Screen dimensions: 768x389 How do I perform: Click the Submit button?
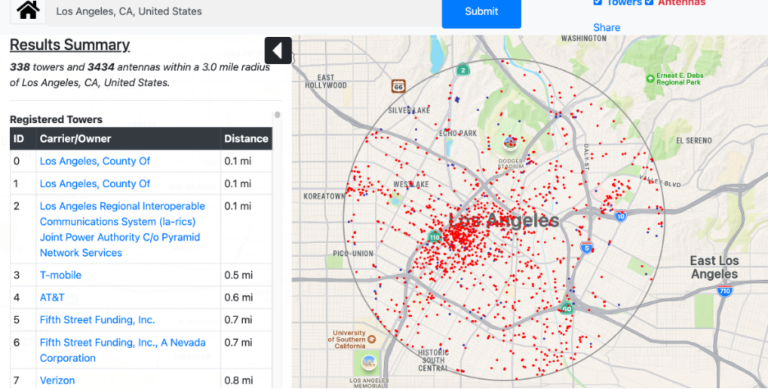481,12
